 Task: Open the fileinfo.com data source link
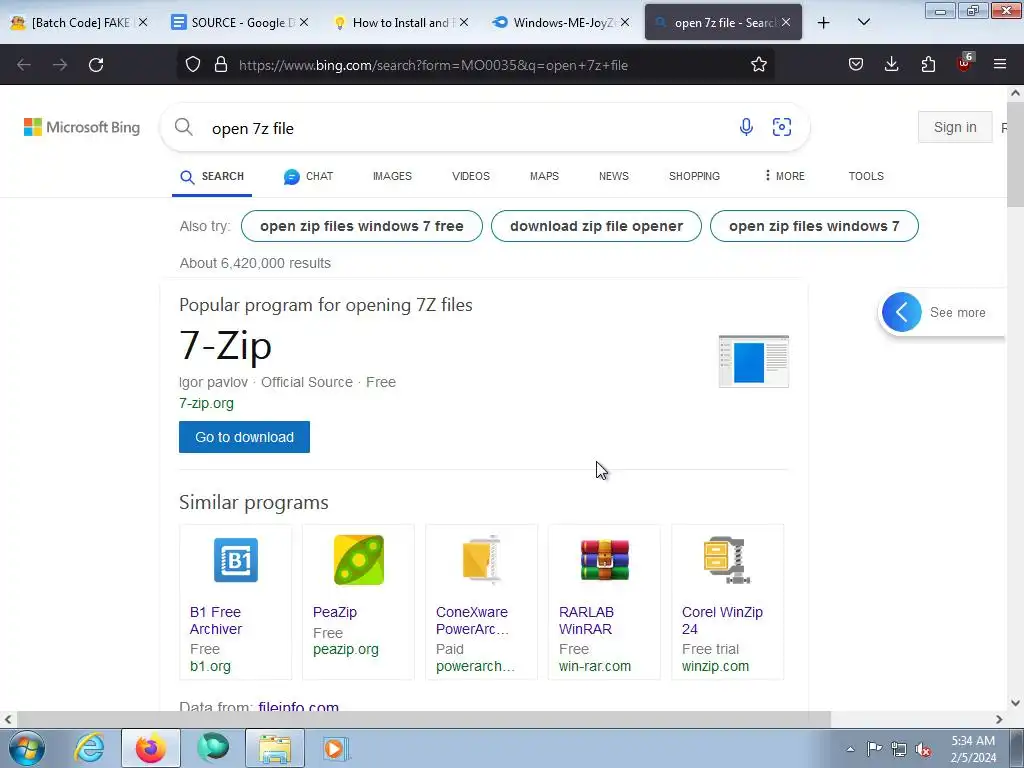298,707
